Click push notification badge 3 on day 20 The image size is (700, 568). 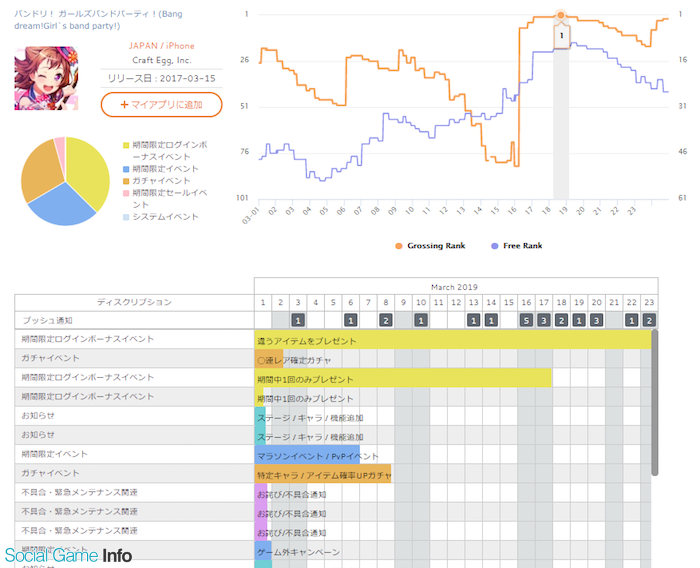point(596,320)
